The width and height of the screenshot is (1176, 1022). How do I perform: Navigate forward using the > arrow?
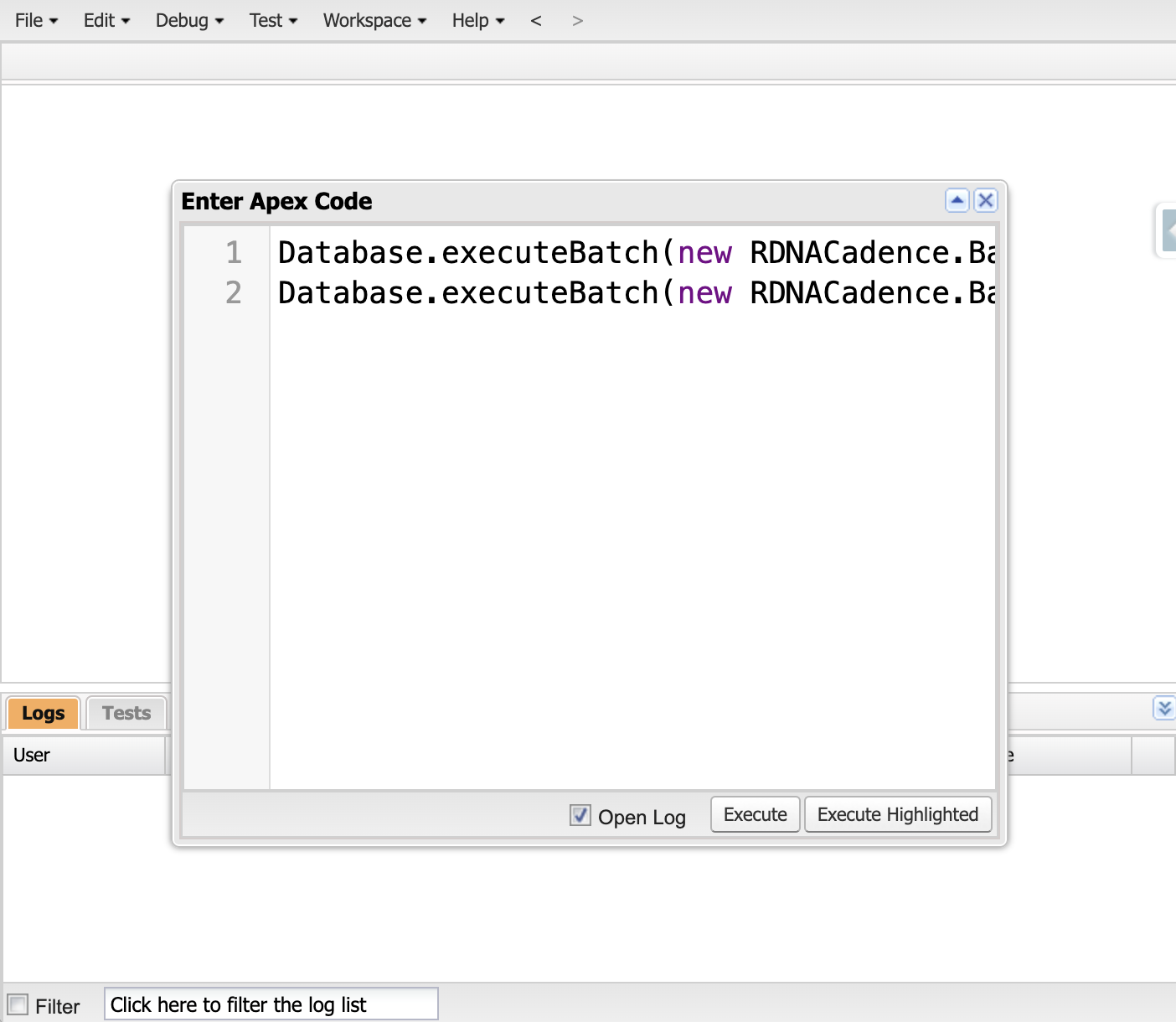point(577,20)
